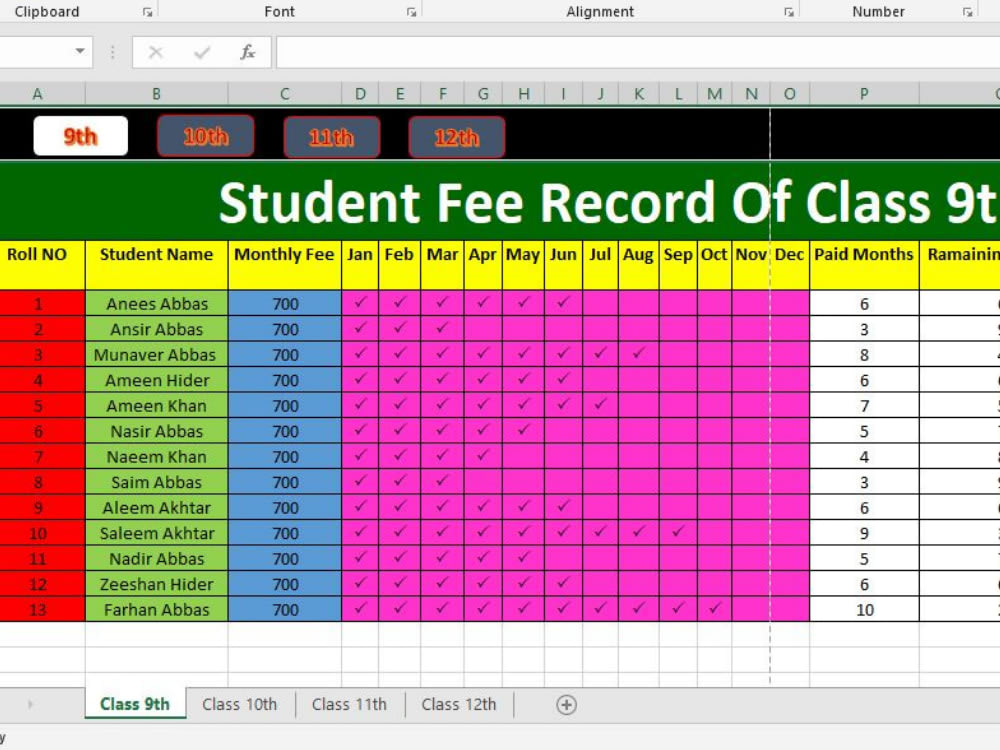Click the Dec header cell
The height and width of the screenshot is (750, 1000).
(790, 265)
